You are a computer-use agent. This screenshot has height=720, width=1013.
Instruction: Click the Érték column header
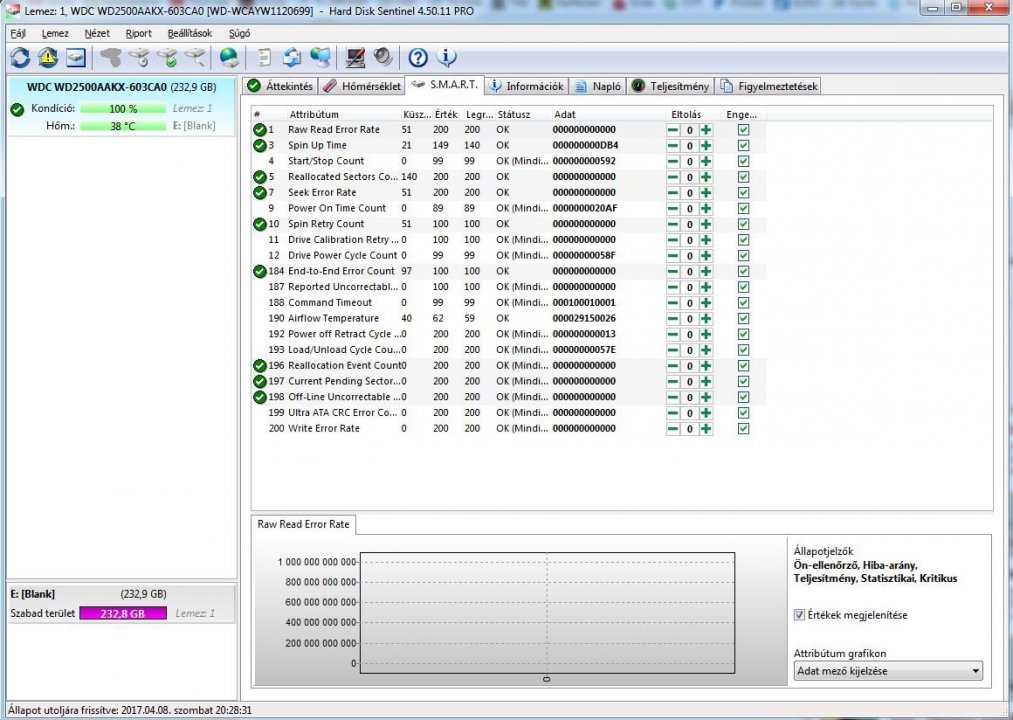coord(446,114)
